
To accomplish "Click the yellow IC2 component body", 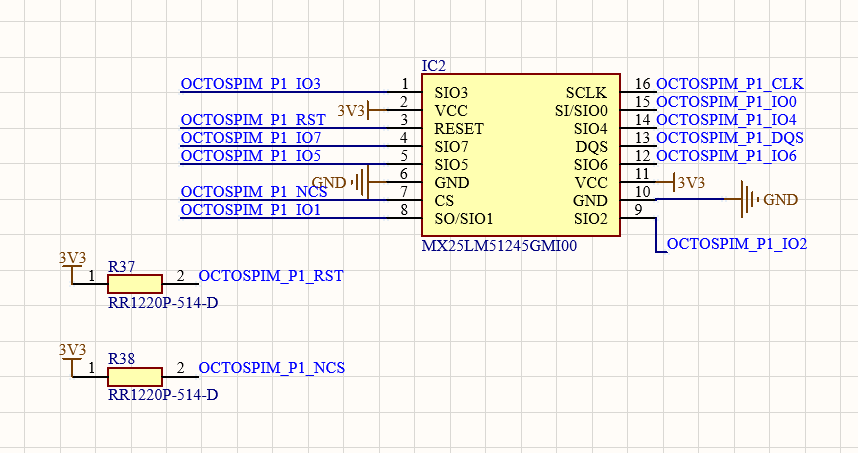I will 520,155.
